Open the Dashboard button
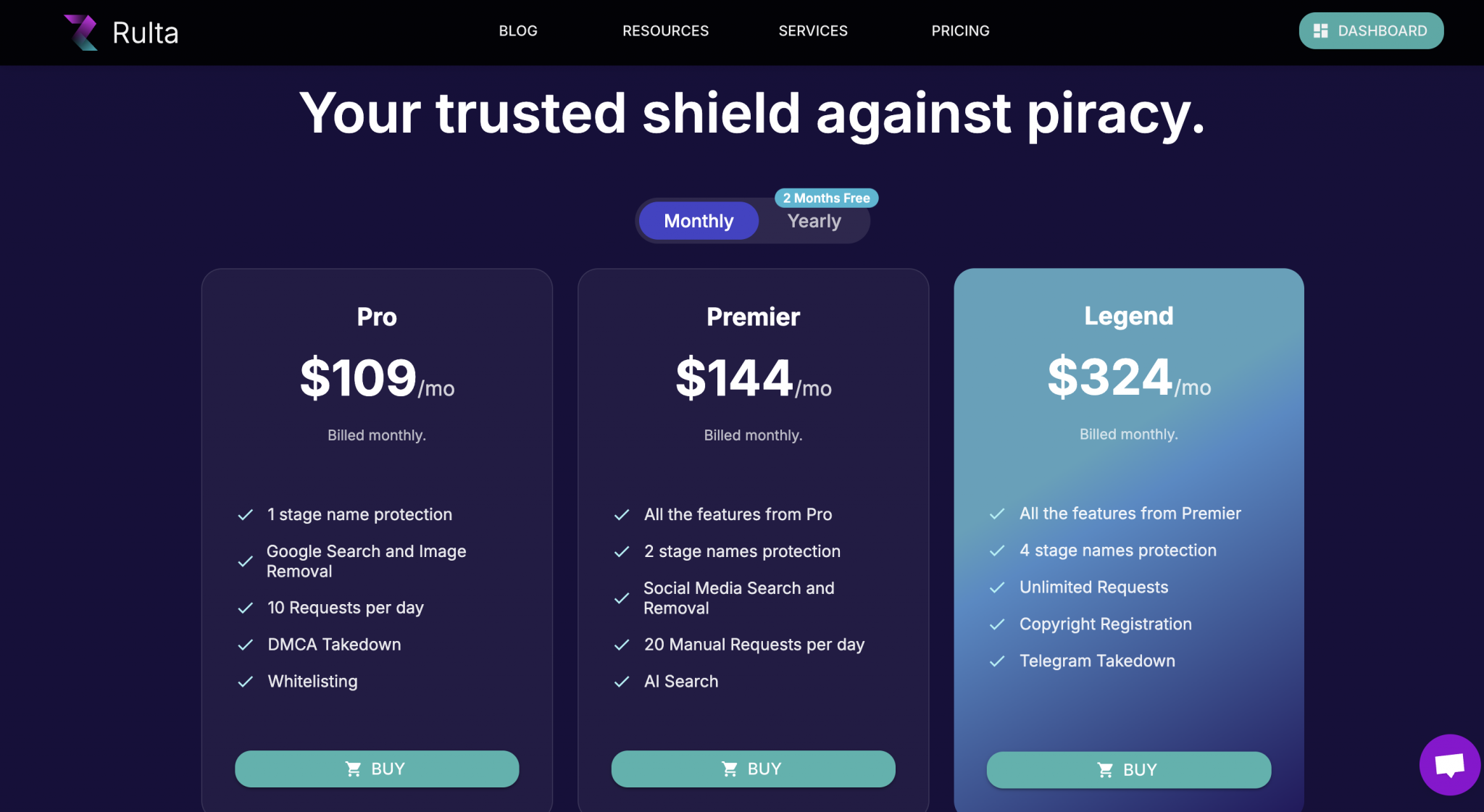Screen dimensions: 1484x812 (x=1371, y=31)
